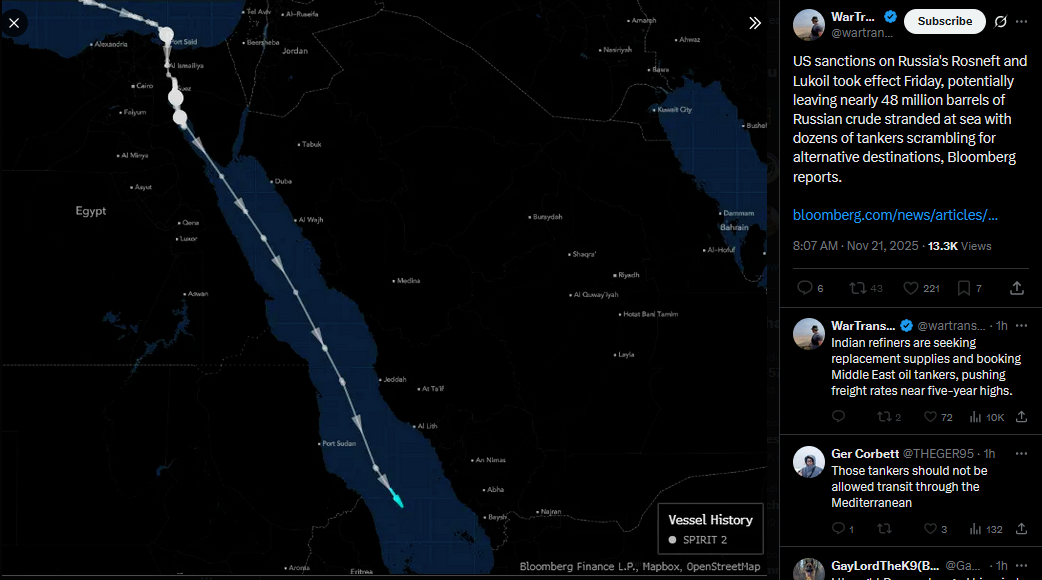Screen dimensions: 1042x580
Task: Reply to Ger Corbett's comment
Action: pos(839,528)
